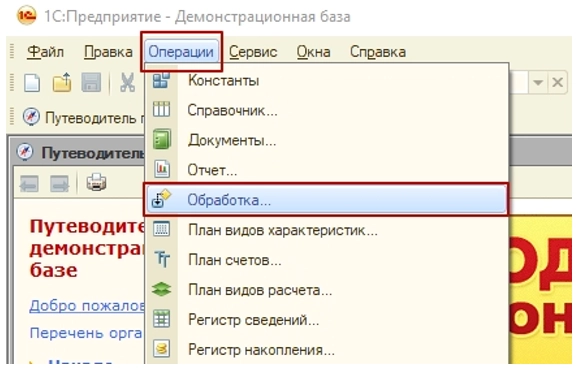The width and height of the screenshot is (580, 369).
Task: Click the Константы grid icon
Action: pos(161,80)
